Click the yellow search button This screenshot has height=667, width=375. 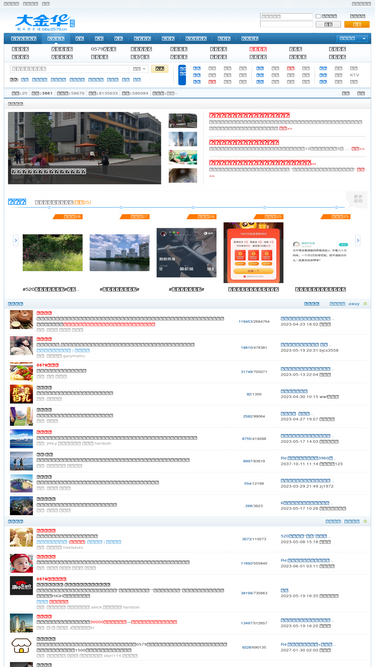point(159,69)
